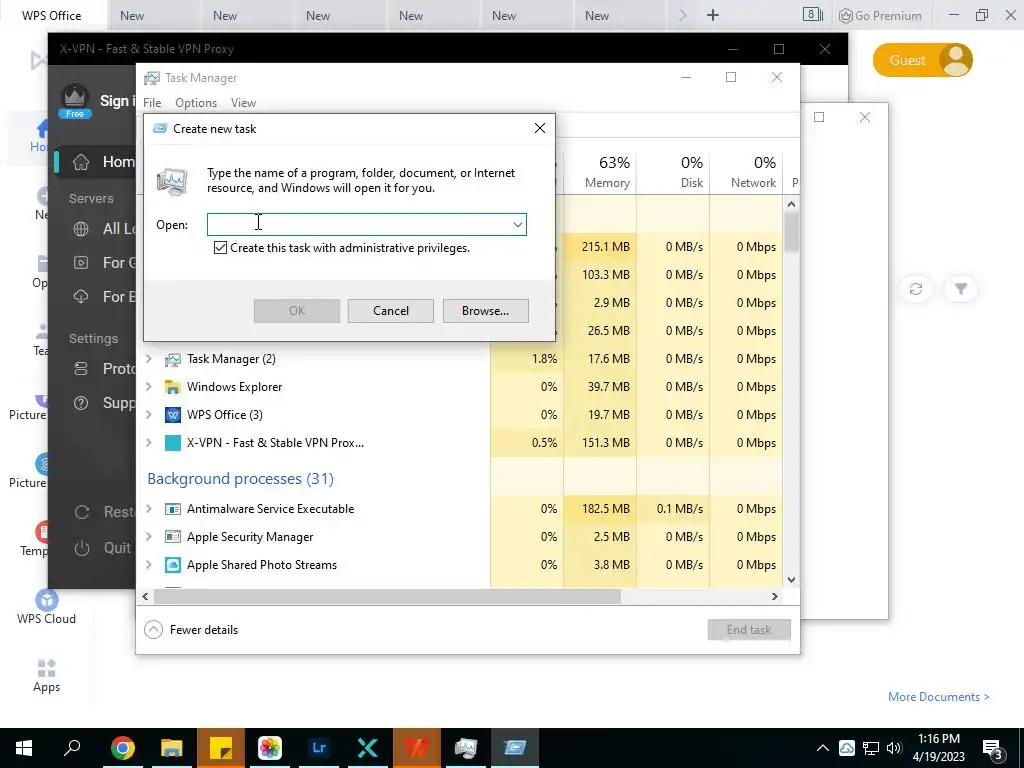This screenshot has width=1024, height=768.
Task: Click horizontal scrollbar left arrow
Action: point(145,596)
